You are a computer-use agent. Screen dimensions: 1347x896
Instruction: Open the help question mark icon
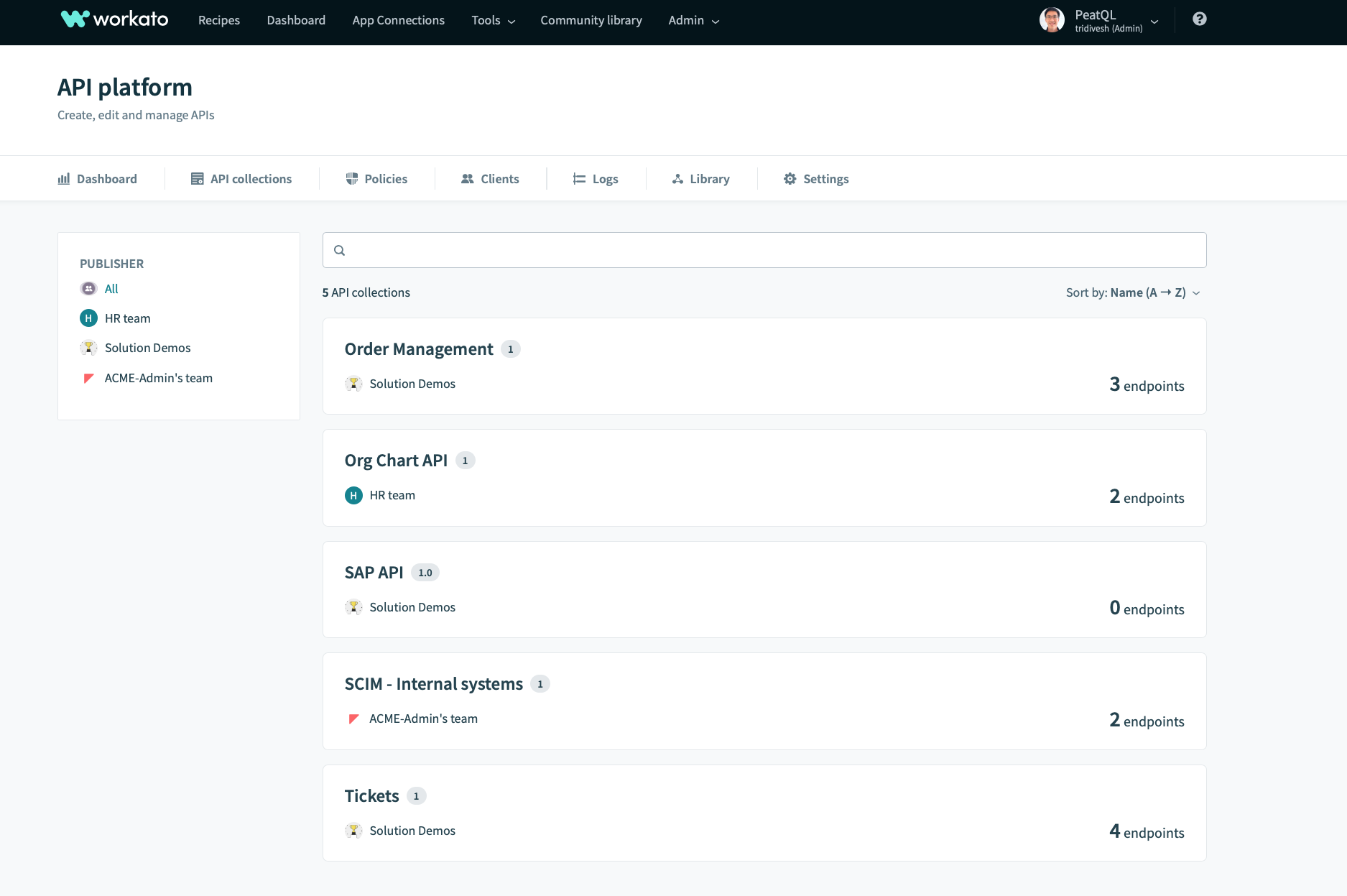pyautogui.click(x=1199, y=19)
